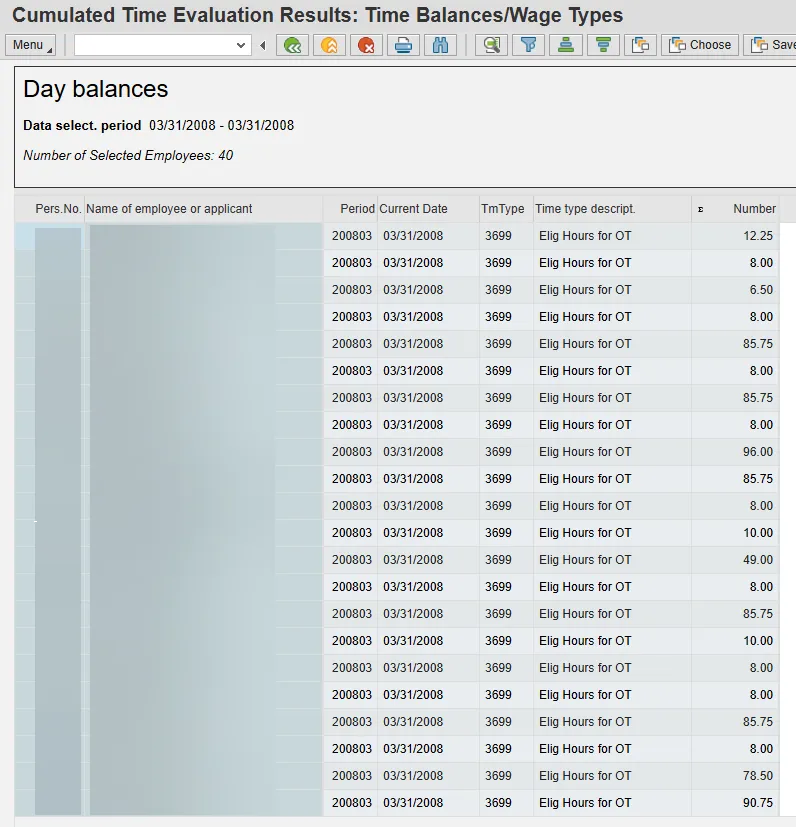Click the red Cancel icon
796x827 pixels.
click(366, 45)
